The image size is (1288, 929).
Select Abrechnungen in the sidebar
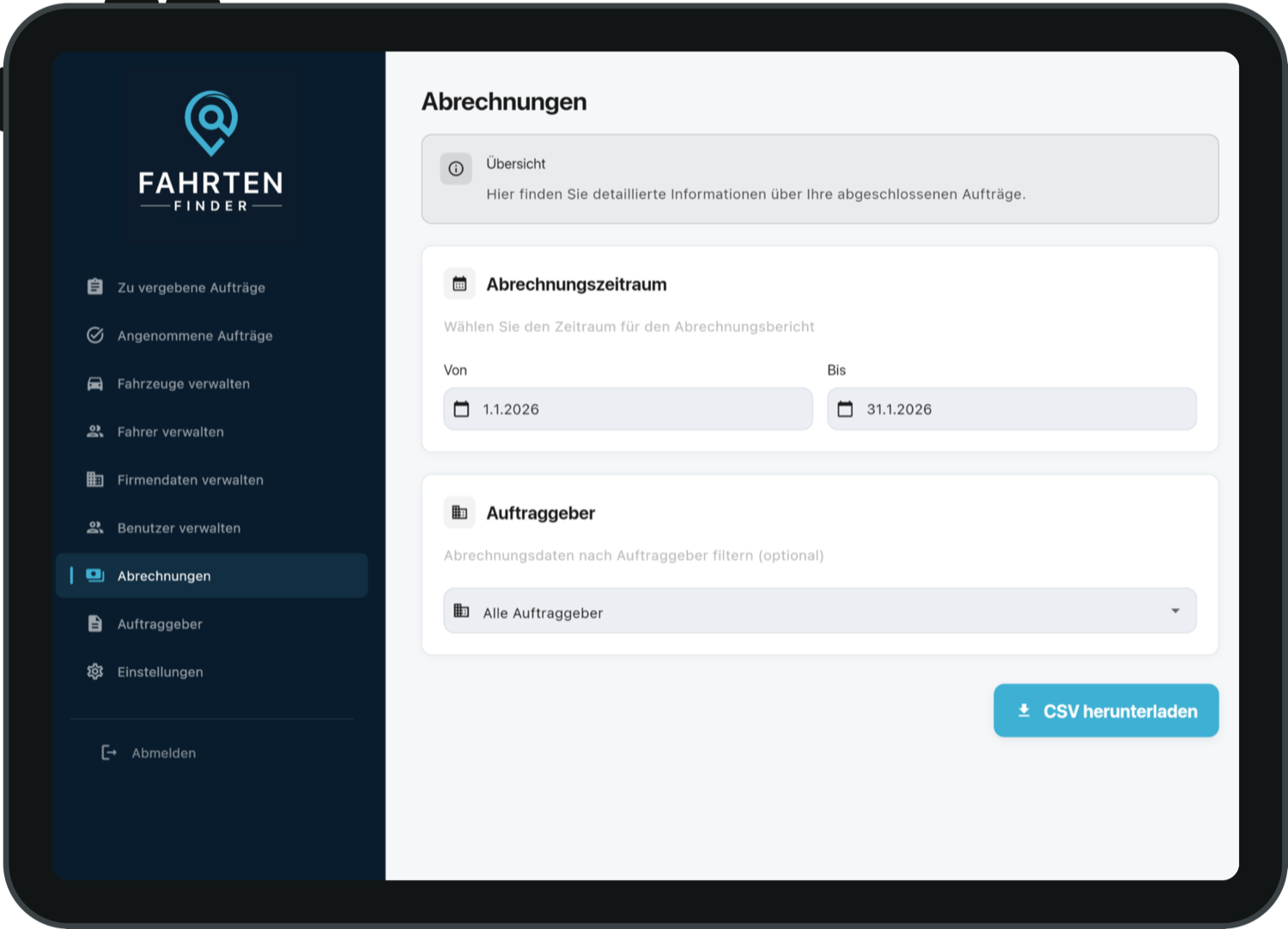tap(212, 575)
